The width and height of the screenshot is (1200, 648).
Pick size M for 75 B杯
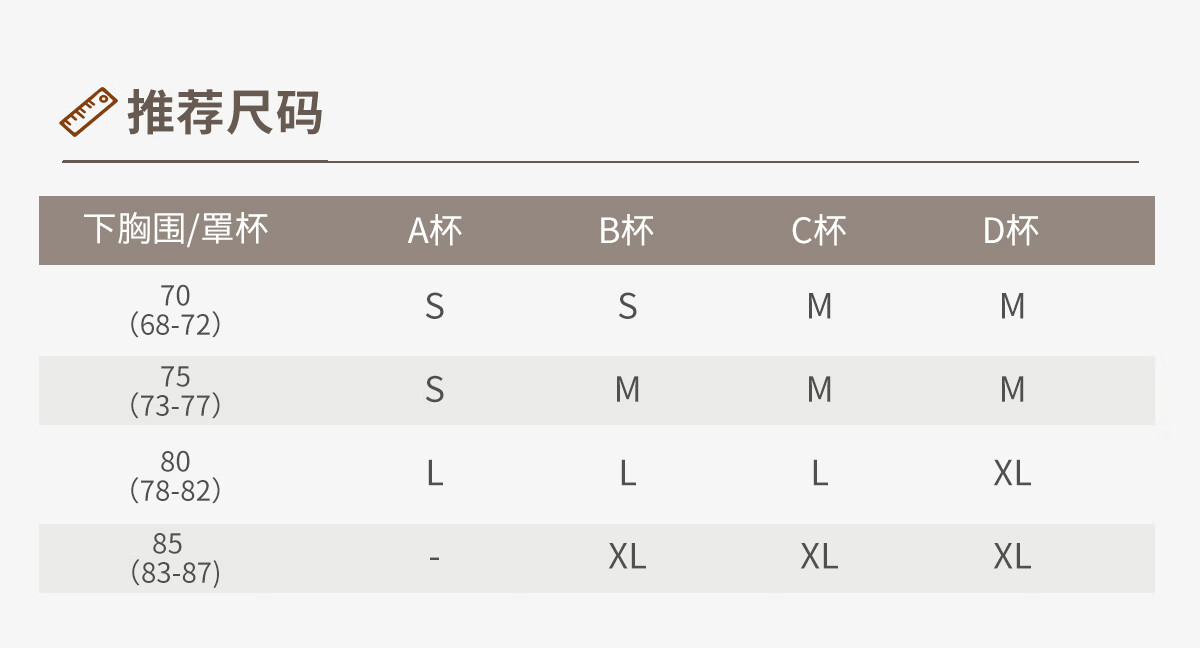(x=627, y=389)
